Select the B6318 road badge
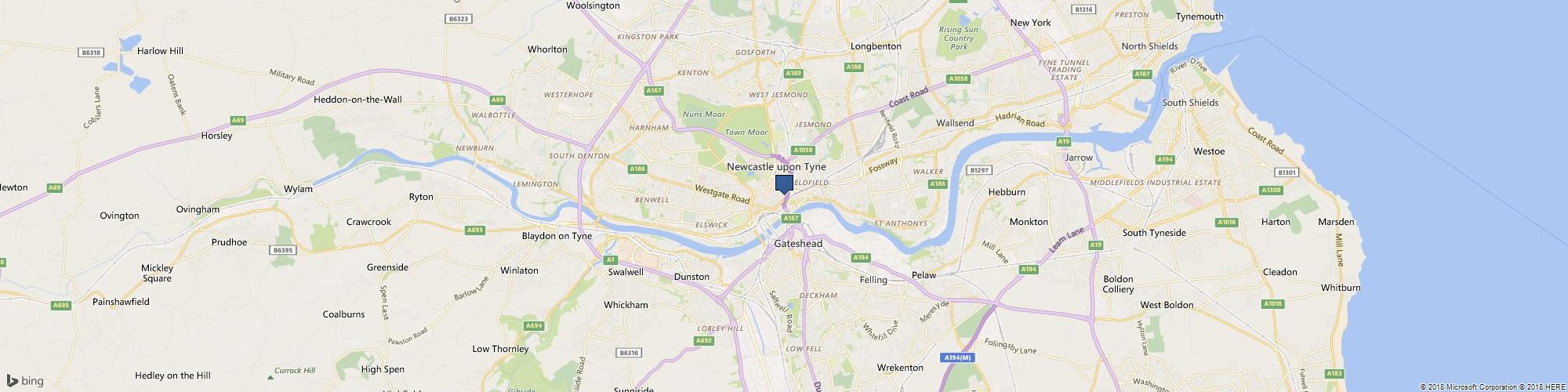The image size is (1568, 392). tap(91, 53)
